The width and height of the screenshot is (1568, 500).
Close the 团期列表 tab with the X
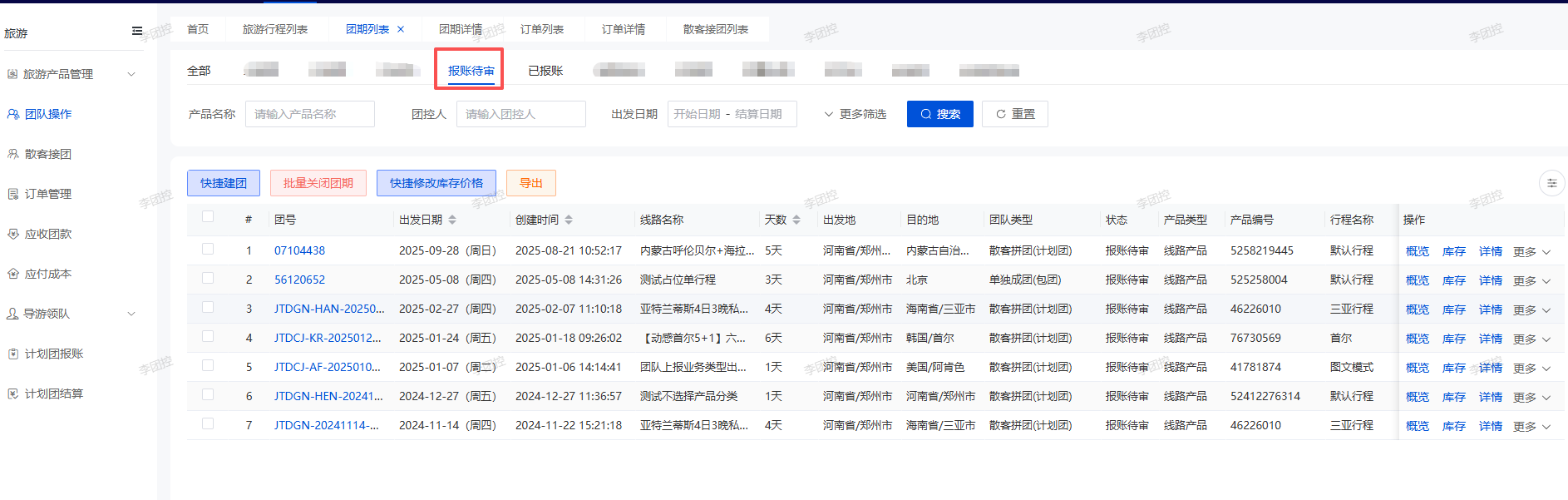click(x=401, y=29)
